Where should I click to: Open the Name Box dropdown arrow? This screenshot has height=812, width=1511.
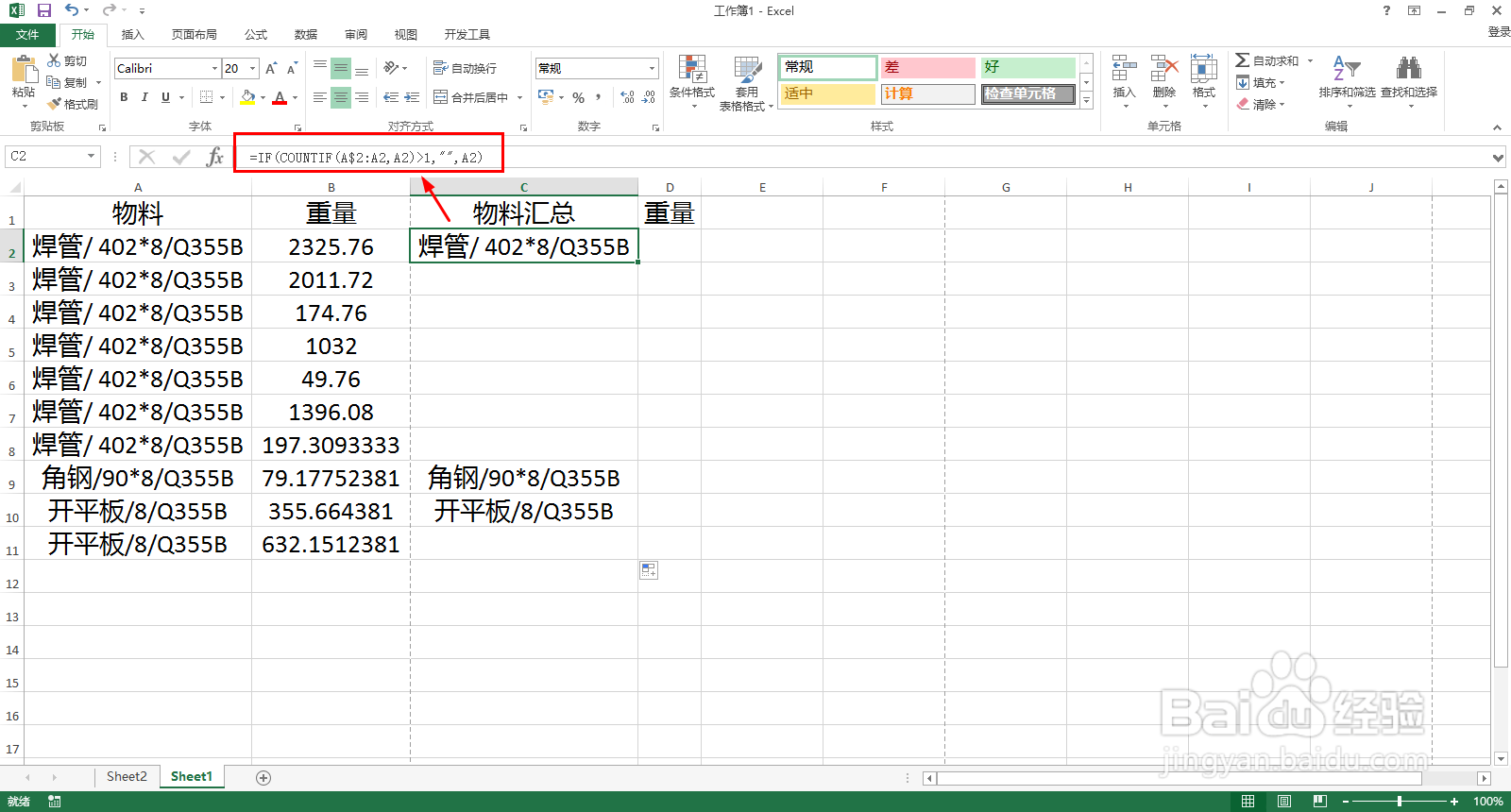[91, 157]
